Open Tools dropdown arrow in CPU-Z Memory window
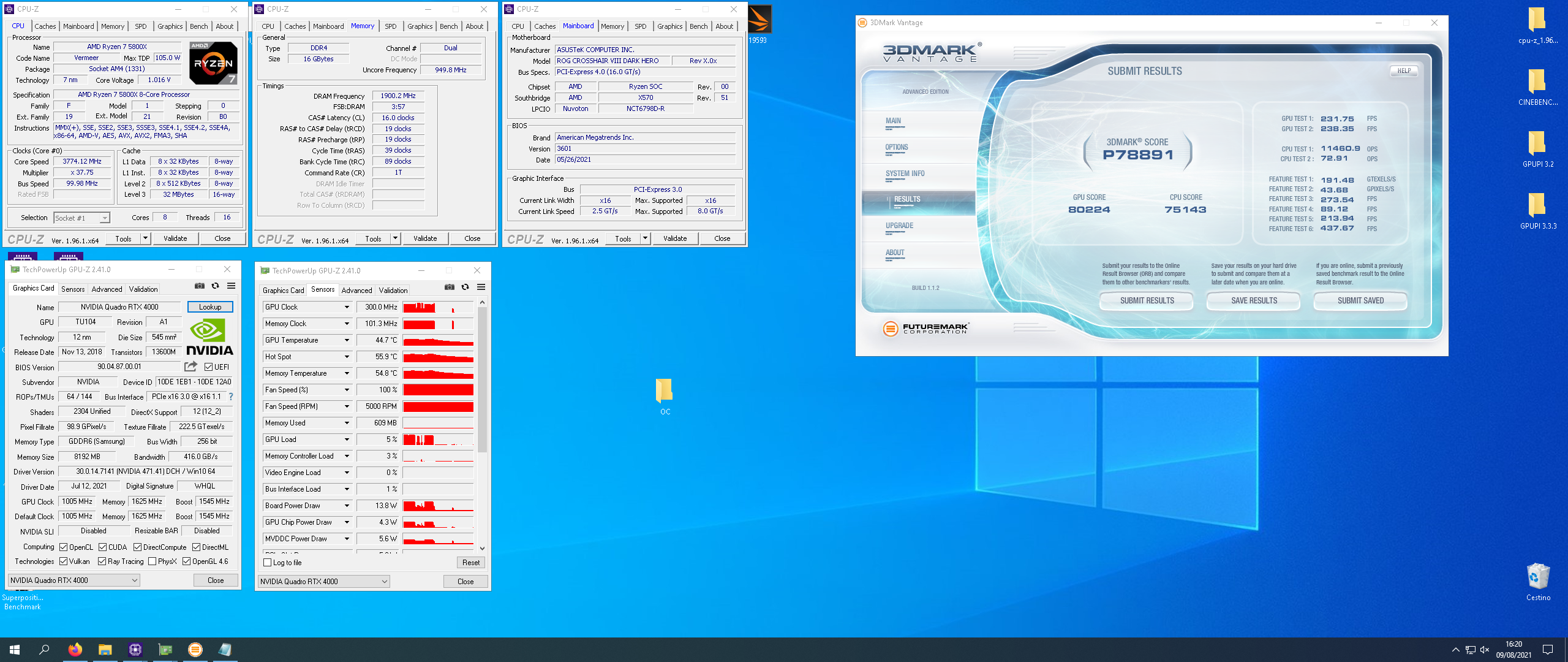 396,238
